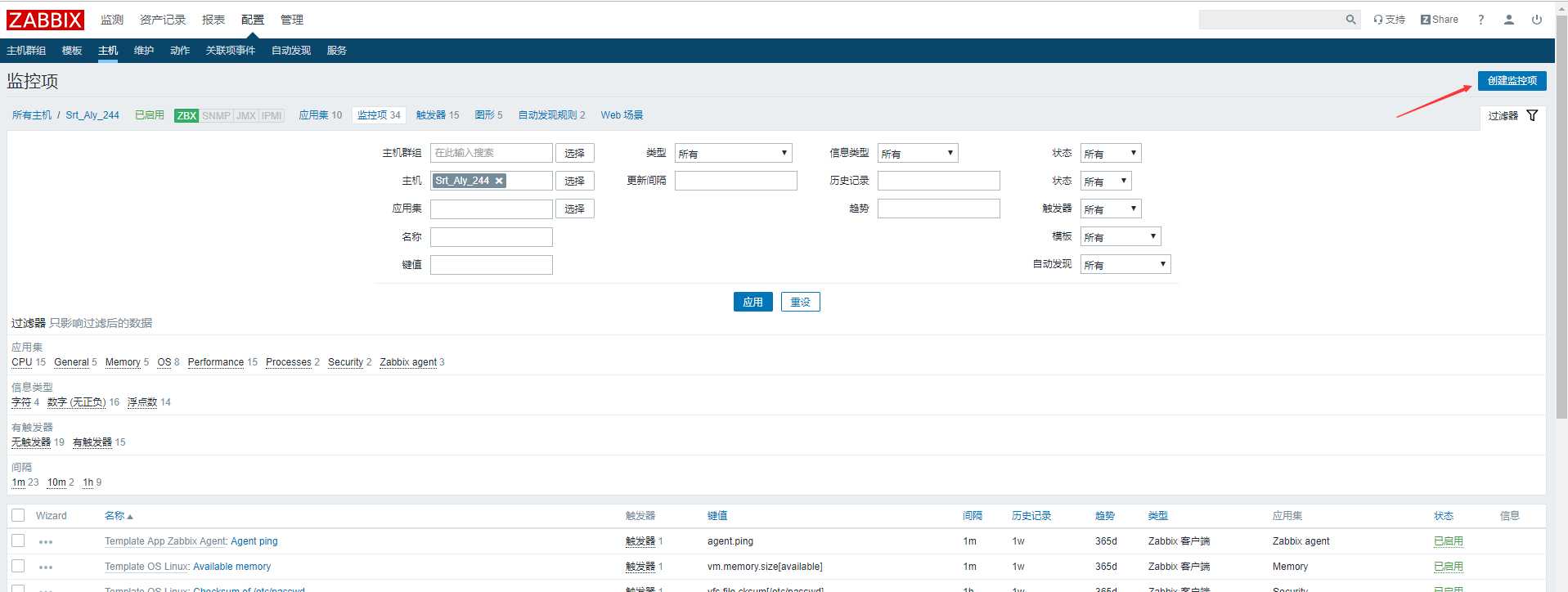The height and width of the screenshot is (592, 1568).
Task: Open the Srt_Aly_244 breadcrumb link
Action: point(92,115)
